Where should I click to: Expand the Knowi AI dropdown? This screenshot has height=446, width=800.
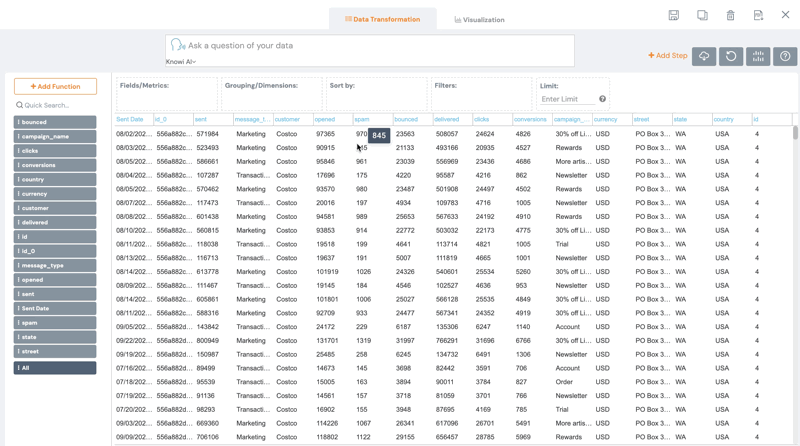(181, 62)
